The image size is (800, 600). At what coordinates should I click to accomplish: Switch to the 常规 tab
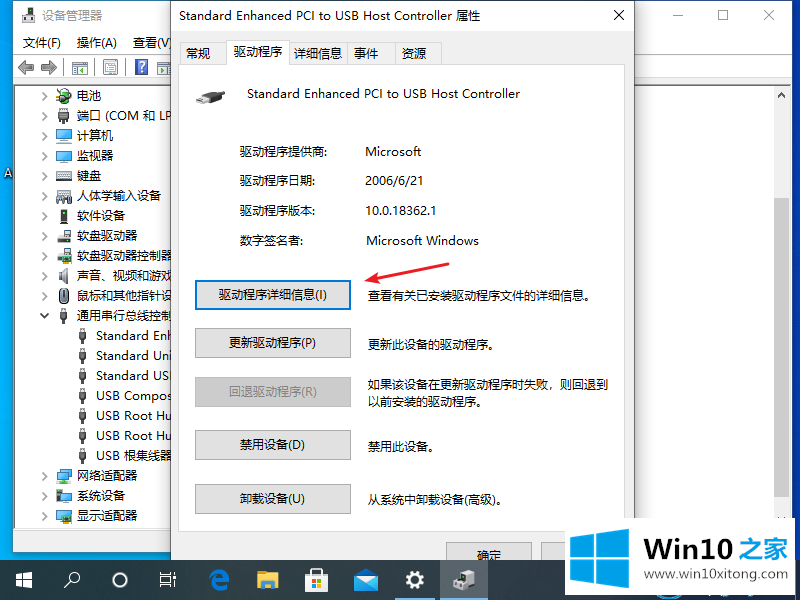click(203, 54)
